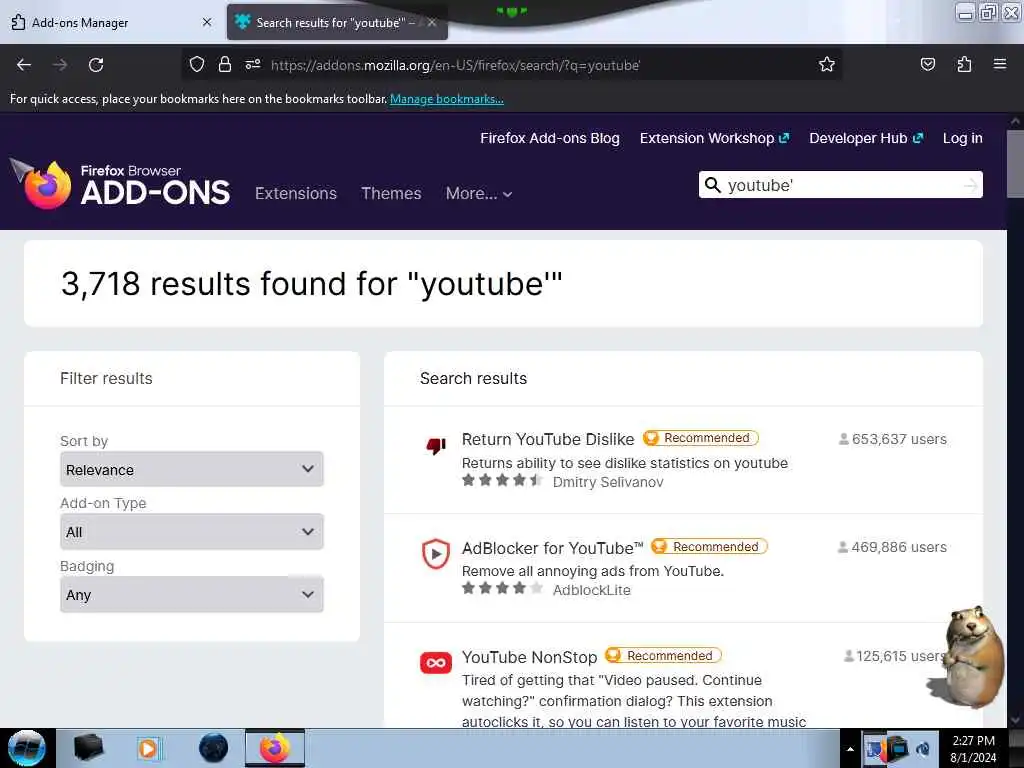The image size is (1024, 768).
Task: Click the 469,886 users count
Action: (x=892, y=547)
